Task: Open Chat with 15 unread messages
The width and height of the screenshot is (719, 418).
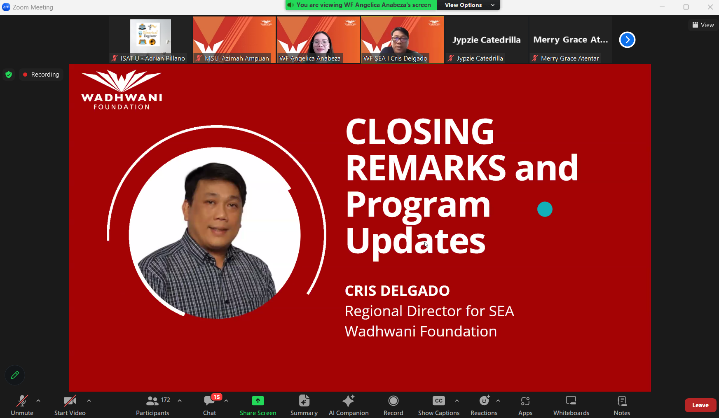Action: tap(210, 405)
